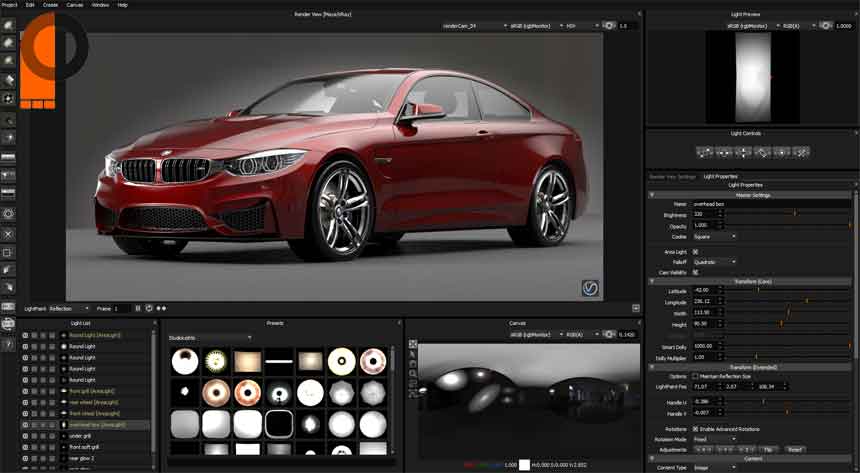860x473 pixels.
Task: Open the Content Type Image dropdown
Action: pyautogui.click(x=714, y=468)
